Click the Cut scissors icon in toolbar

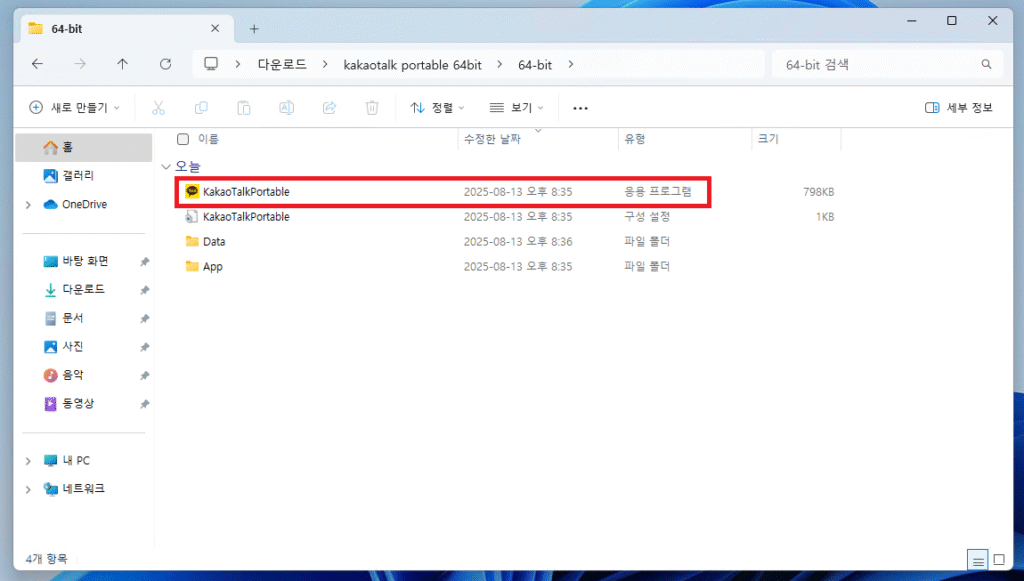(x=158, y=108)
